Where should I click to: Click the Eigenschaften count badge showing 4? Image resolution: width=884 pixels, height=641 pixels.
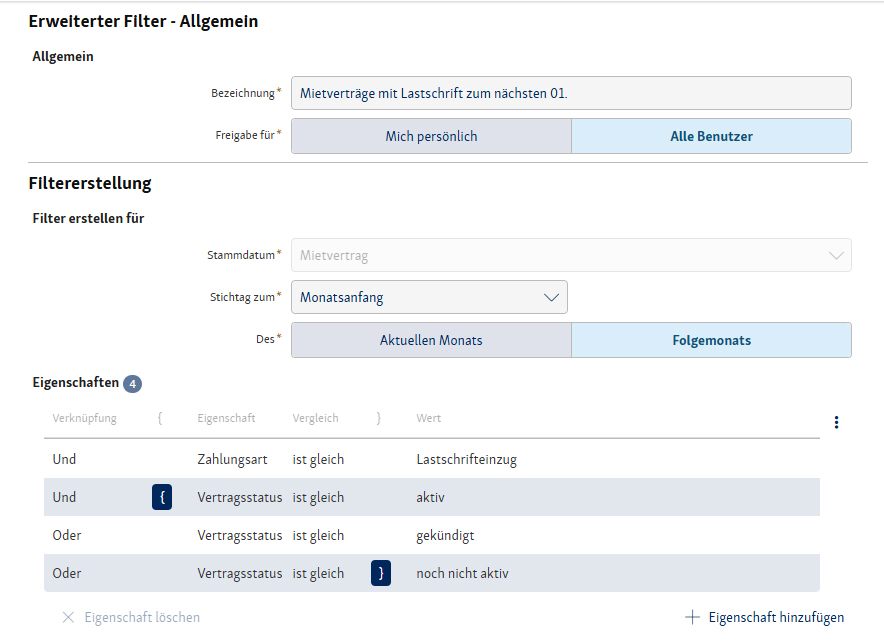click(132, 383)
